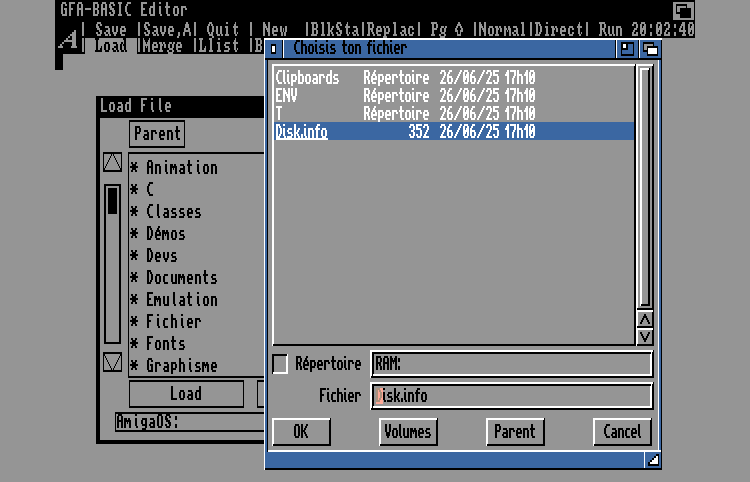
Task: Click the Parent button in file requester
Action: click(515, 432)
